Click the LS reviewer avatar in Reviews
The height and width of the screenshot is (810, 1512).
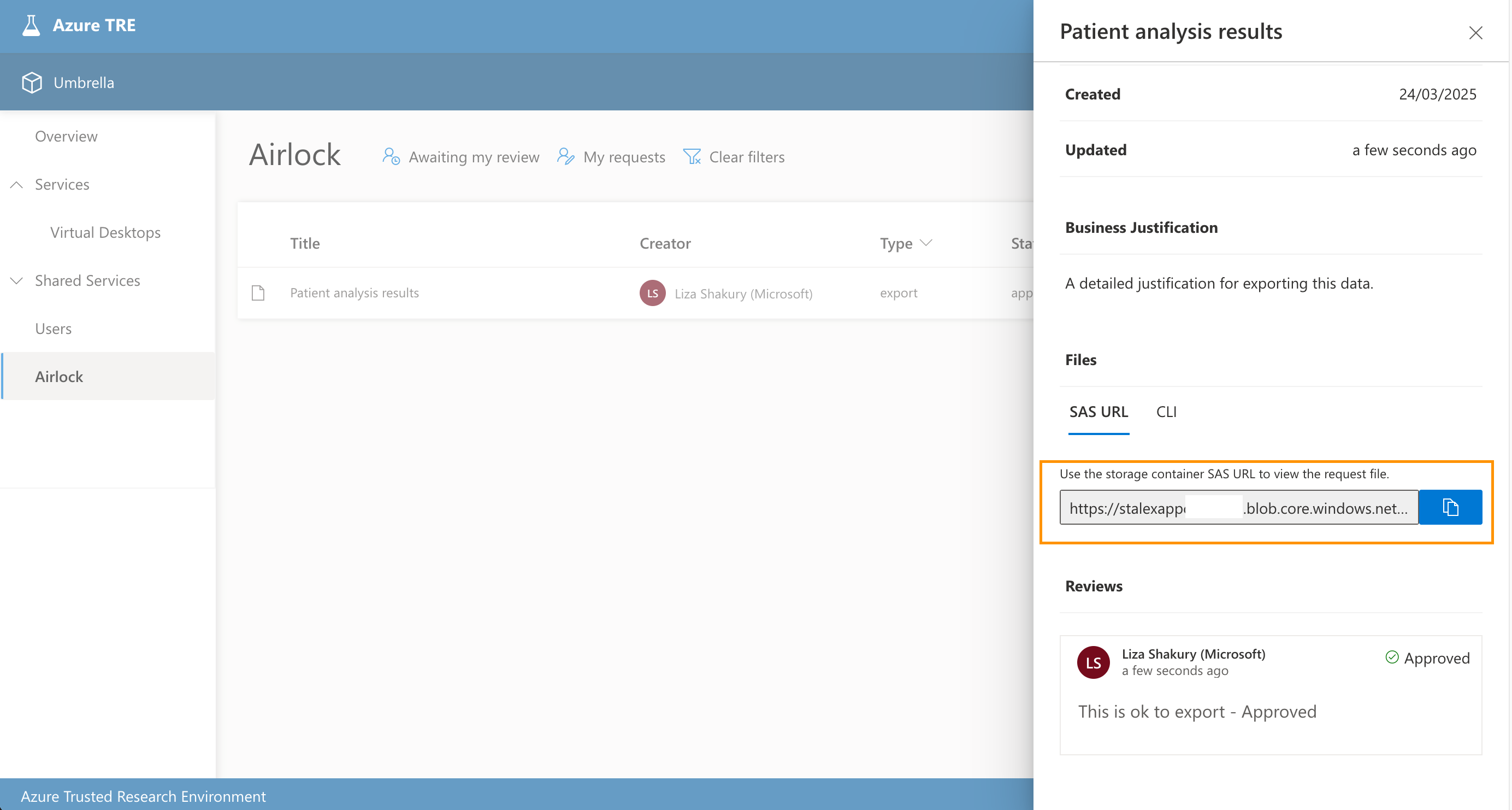click(x=1093, y=662)
